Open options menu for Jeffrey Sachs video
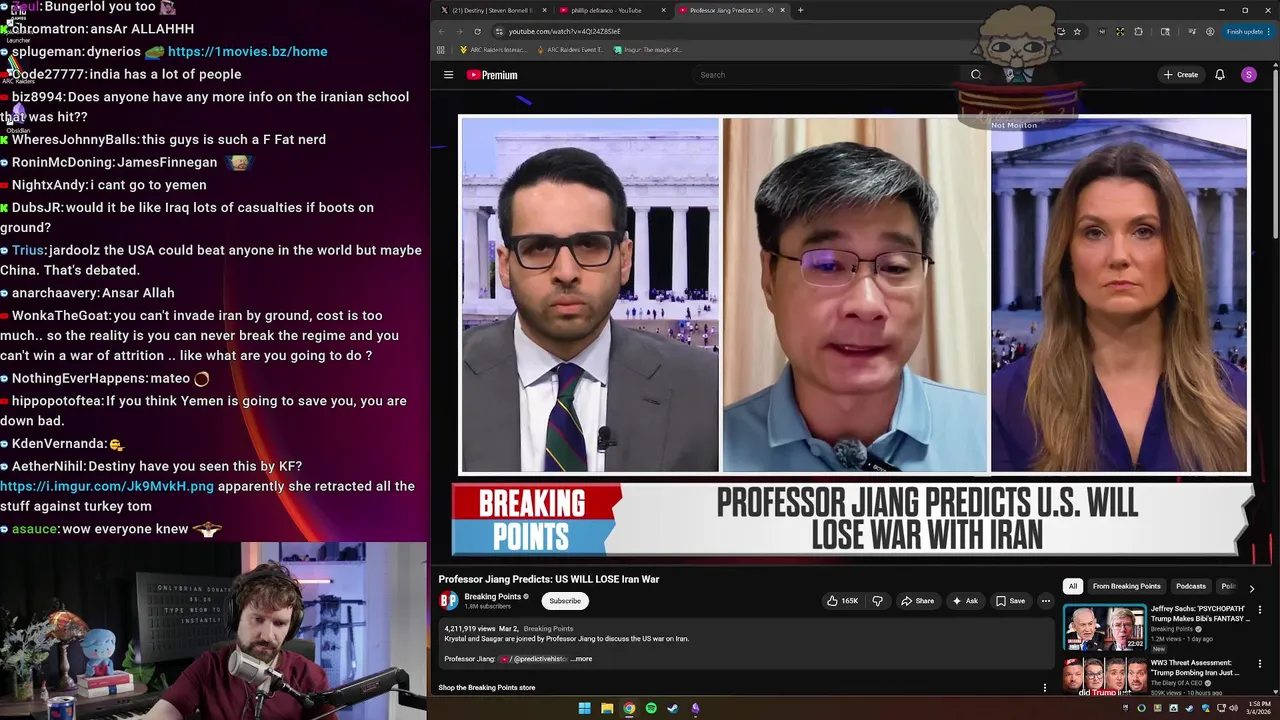The image size is (1280, 720). click(x=1260, y=610)
